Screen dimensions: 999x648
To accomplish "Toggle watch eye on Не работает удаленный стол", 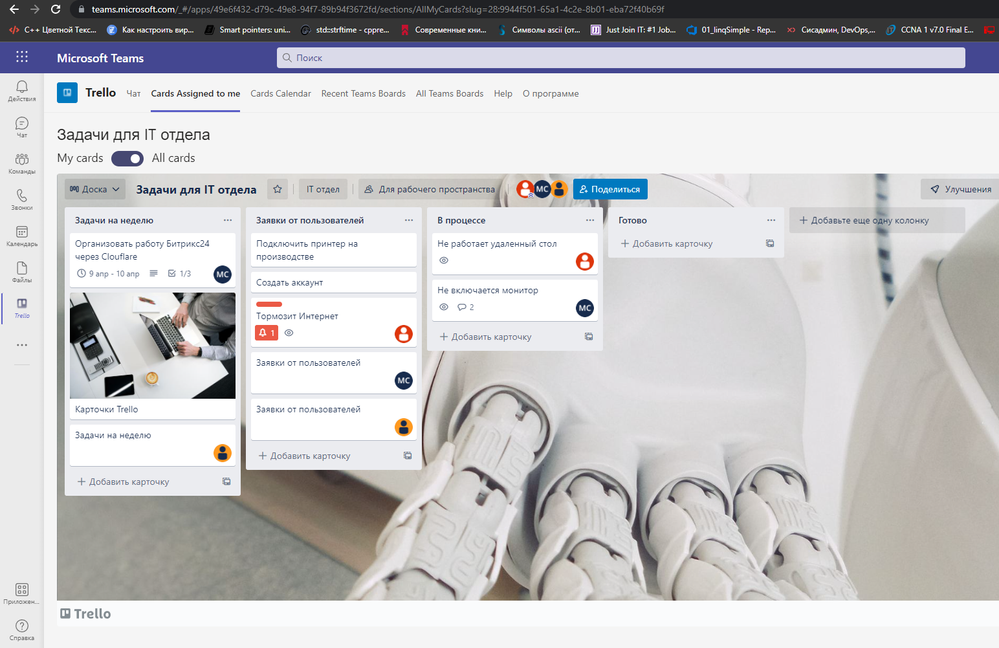I will point(444,261).
